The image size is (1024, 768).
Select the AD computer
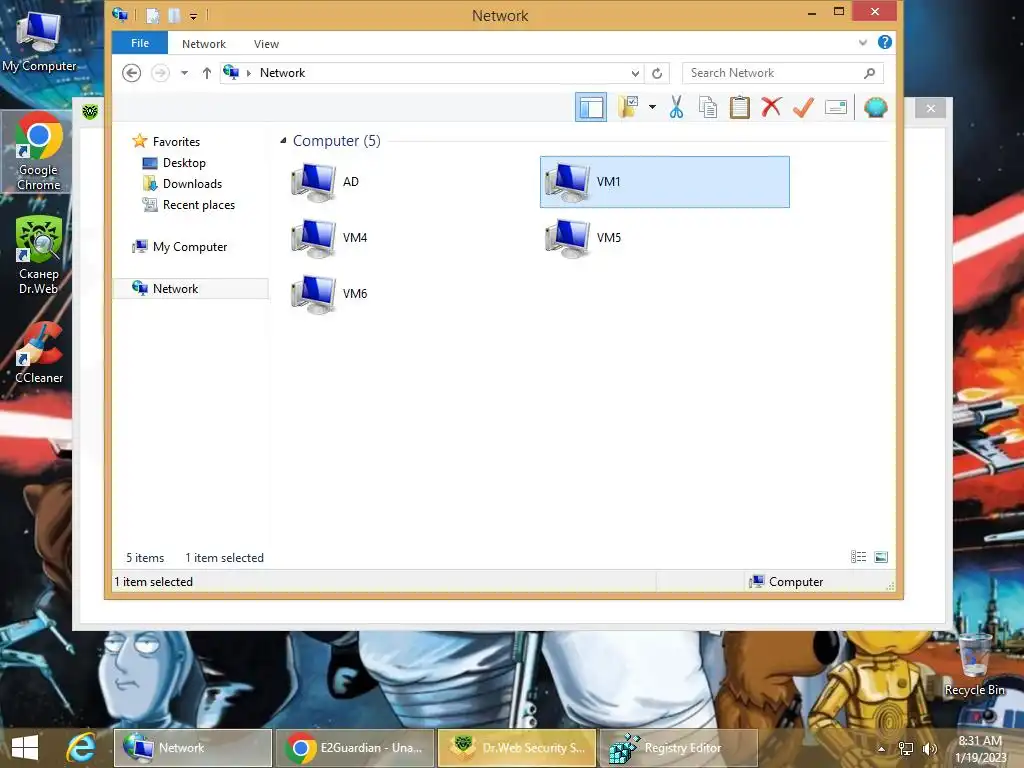click(x=325, y=182)
